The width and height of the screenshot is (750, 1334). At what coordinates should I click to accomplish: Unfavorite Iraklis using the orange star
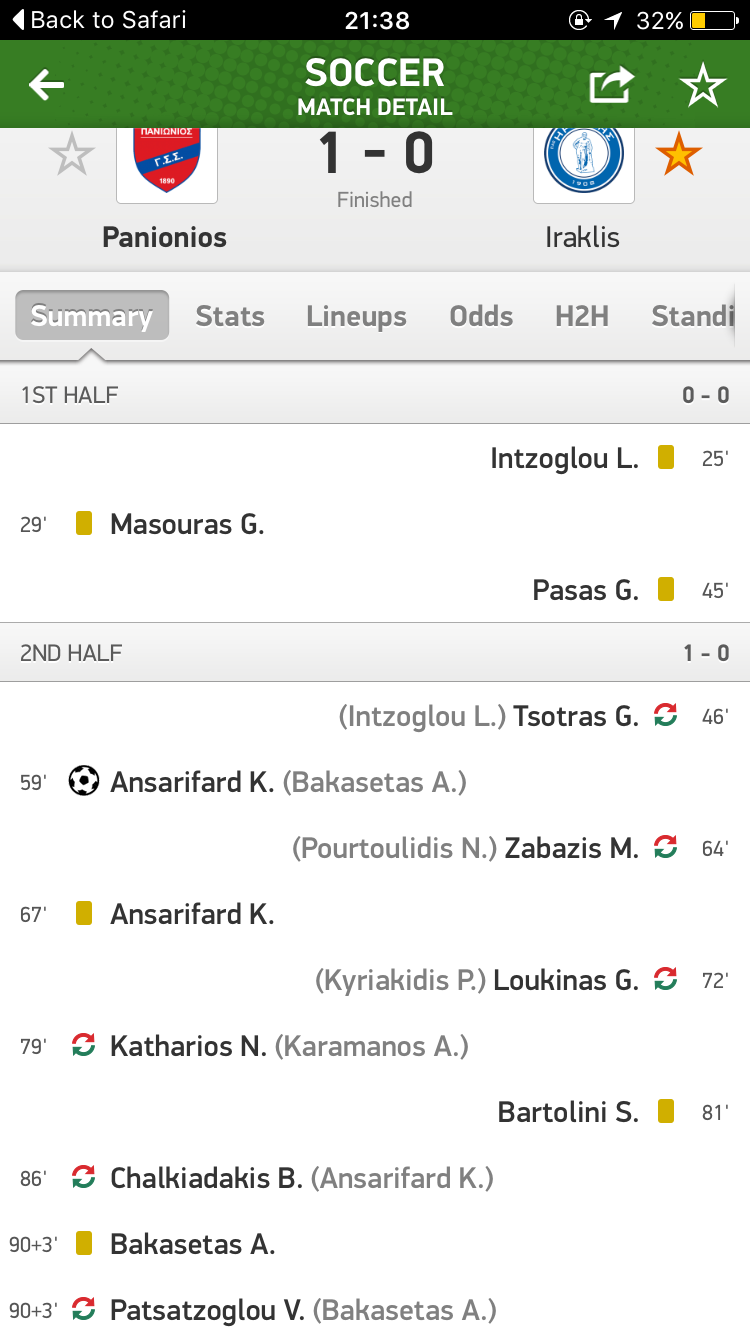pyautogui.click(x=678, y=156)
